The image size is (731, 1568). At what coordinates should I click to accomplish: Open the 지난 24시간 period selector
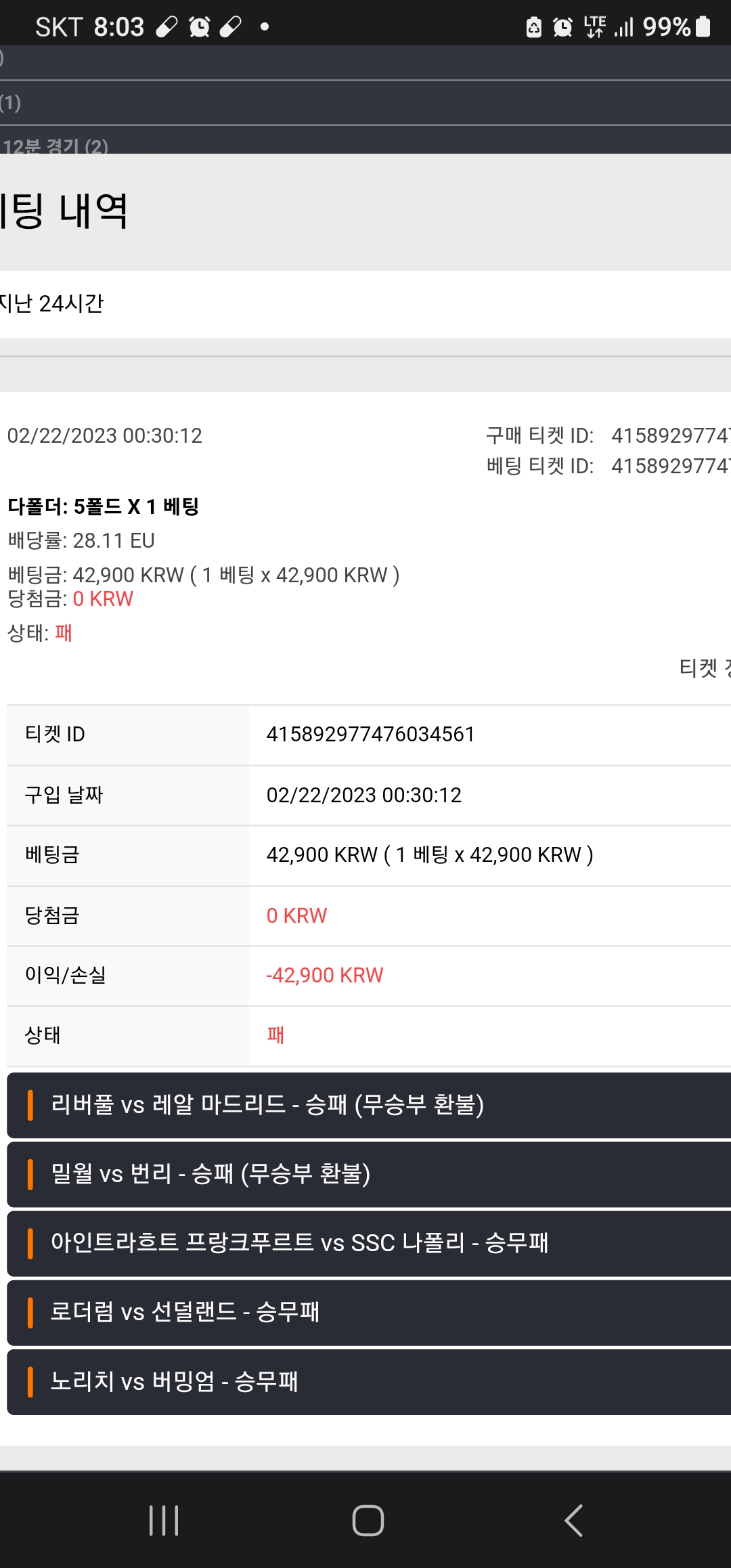click(365, 304)
